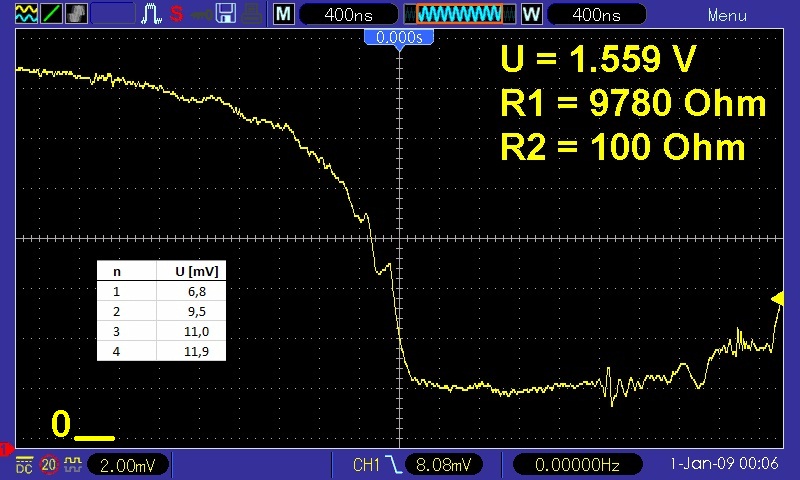The width and height of the screenshot is (800, 480).
Task: Click the 6,8 table cell
Action: (x=196, y=291)
